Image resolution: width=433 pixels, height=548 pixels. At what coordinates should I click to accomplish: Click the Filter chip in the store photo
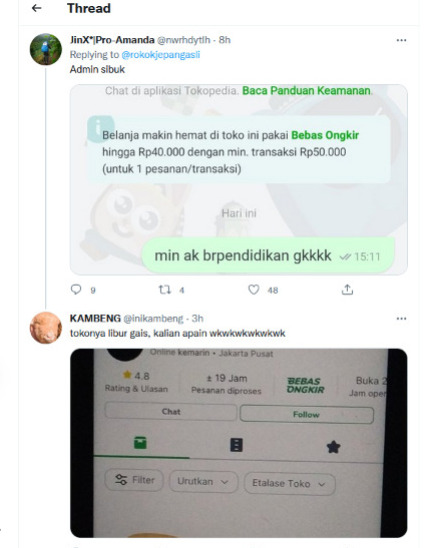[135, 480]
